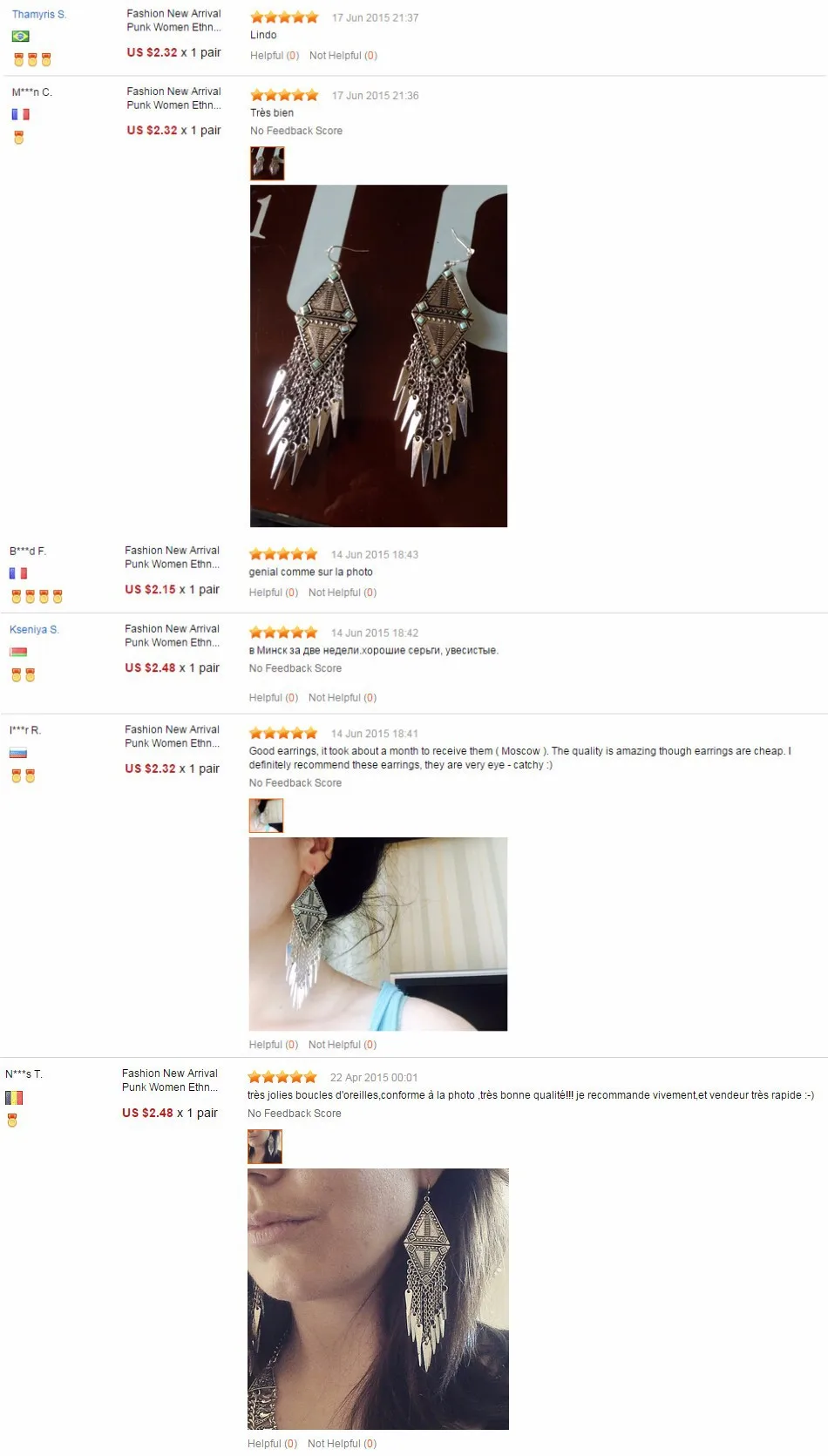Click the Russian flag under I***r R.
828x1456 pixels.
[x=18, y=753]
